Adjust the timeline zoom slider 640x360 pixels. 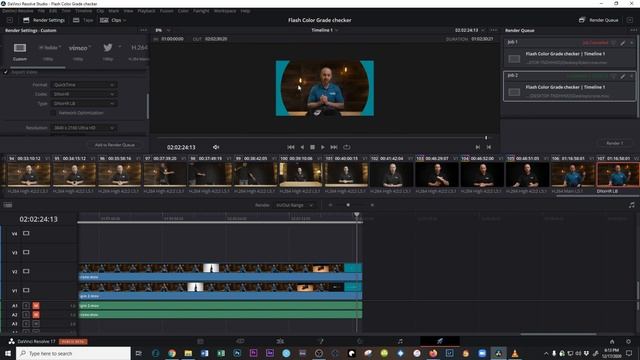[348, 205]
